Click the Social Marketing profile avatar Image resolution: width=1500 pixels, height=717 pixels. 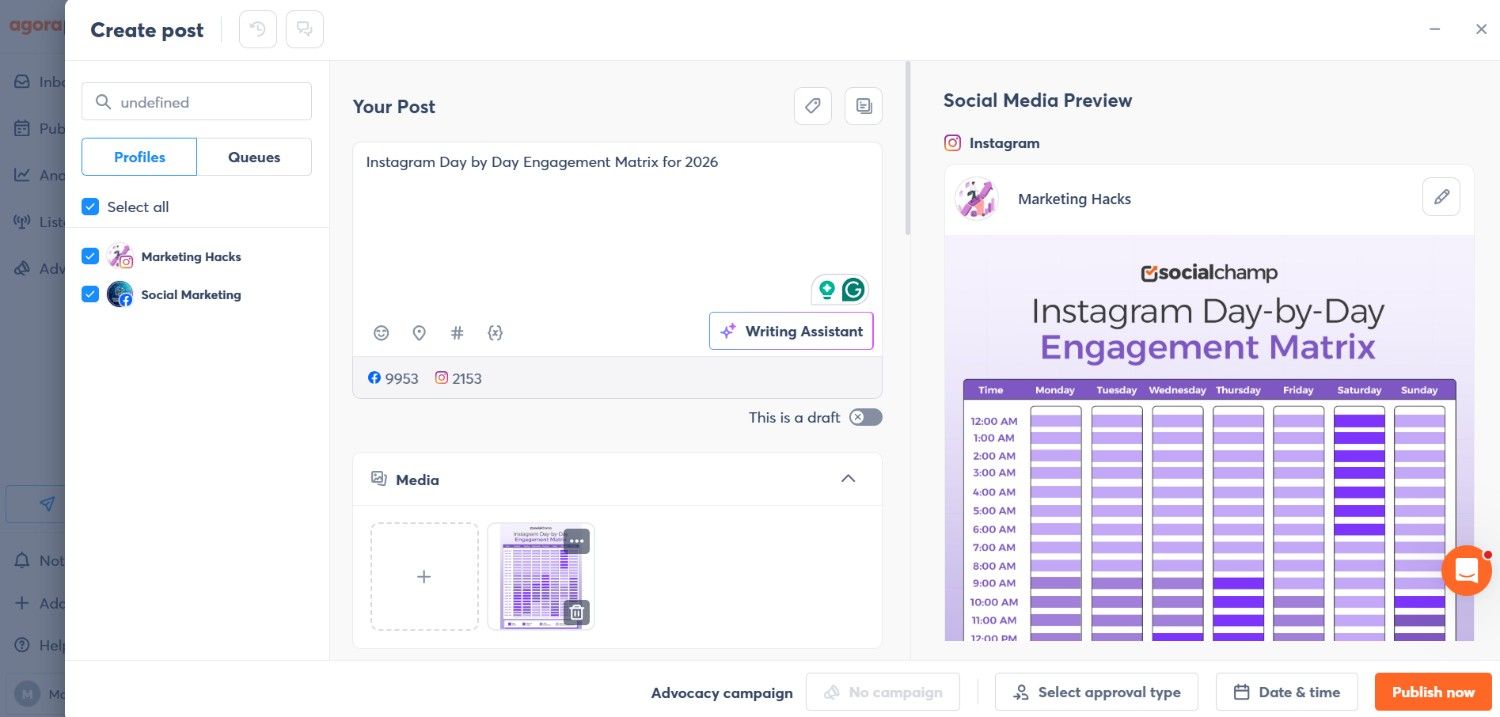120,294
